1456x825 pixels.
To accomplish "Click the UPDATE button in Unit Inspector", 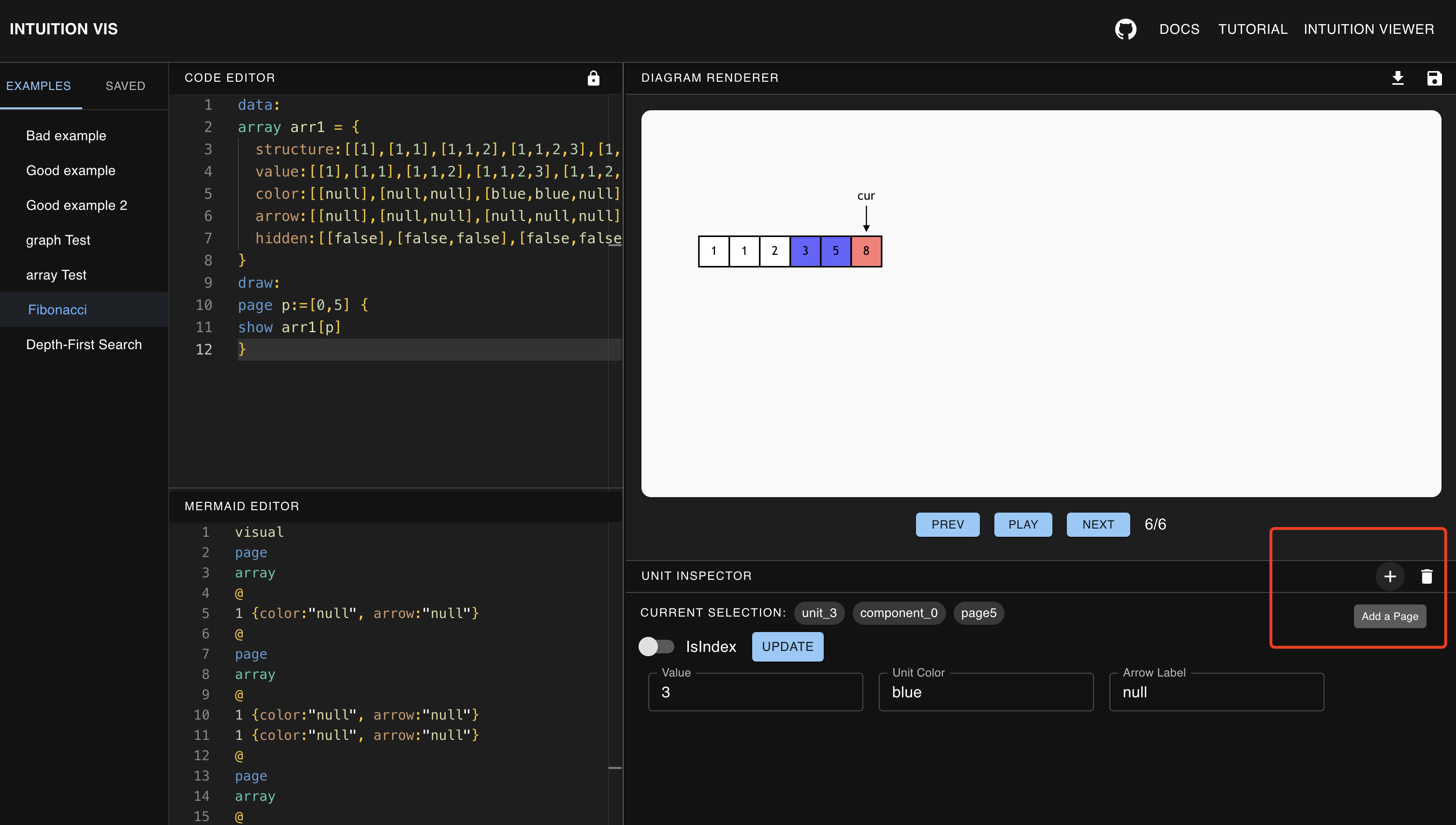I will (x=788, y=646).
